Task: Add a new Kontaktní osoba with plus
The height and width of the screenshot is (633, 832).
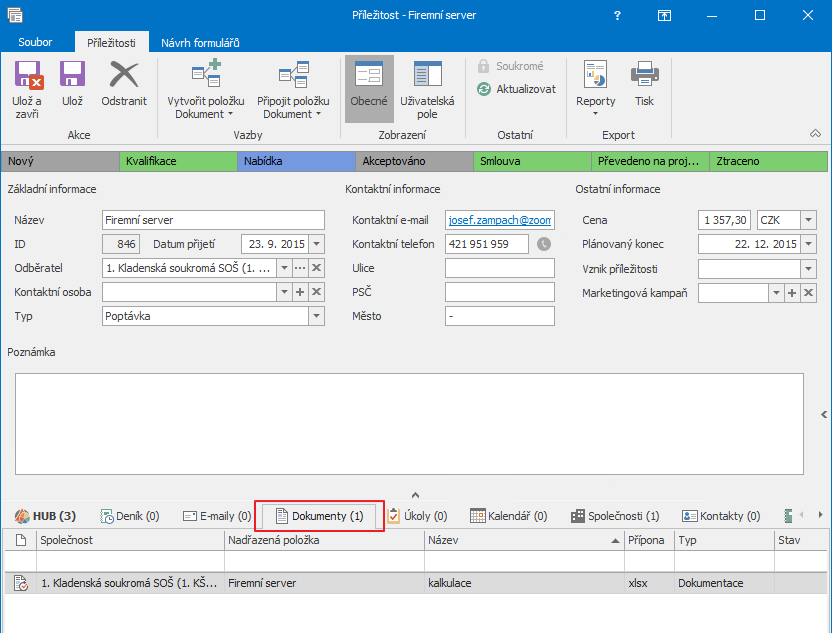Action: [x=300, y=292]
